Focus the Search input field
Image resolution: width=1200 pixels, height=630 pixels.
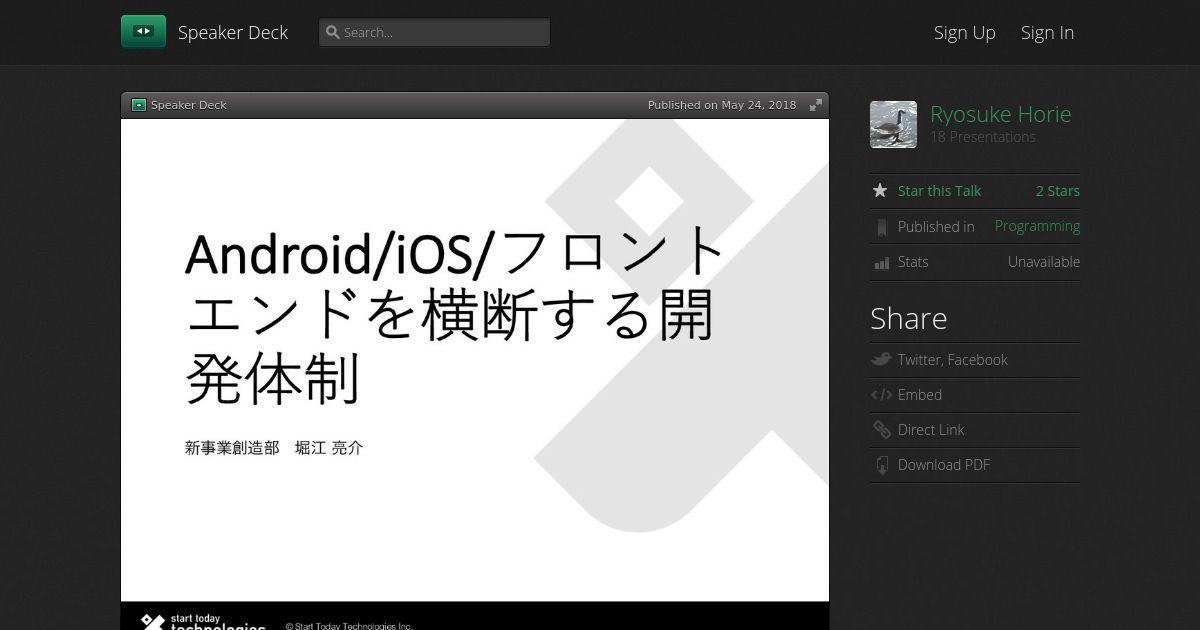click(x=434, y=32)
